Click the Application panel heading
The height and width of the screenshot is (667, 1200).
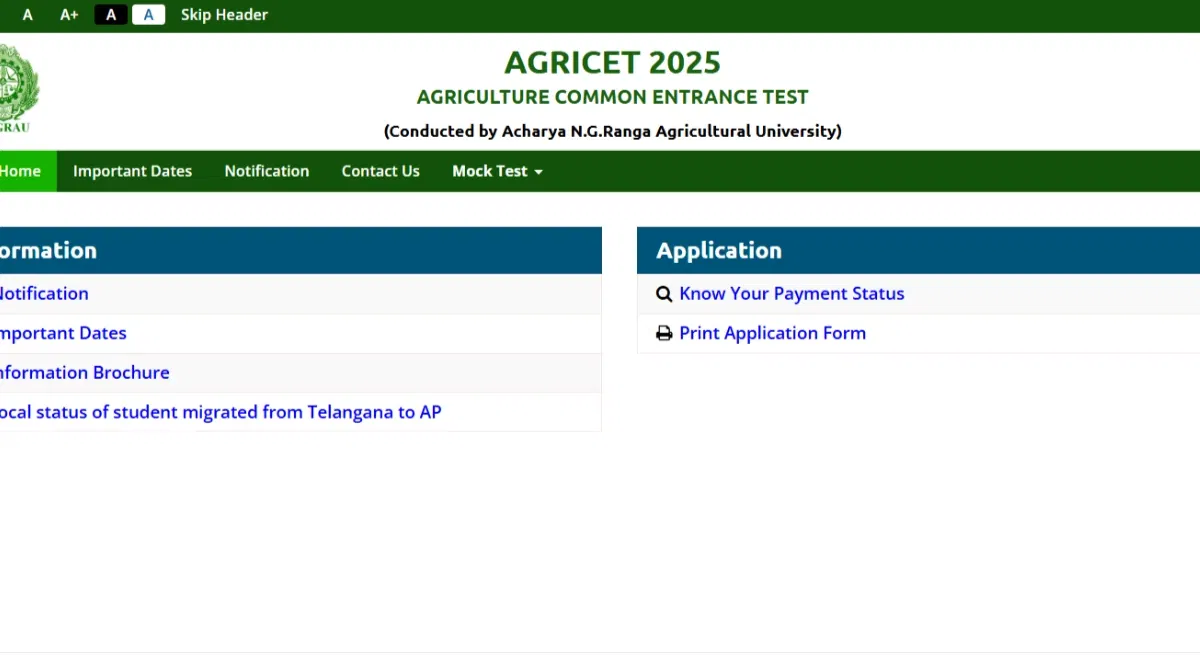[x=918, y=251]
